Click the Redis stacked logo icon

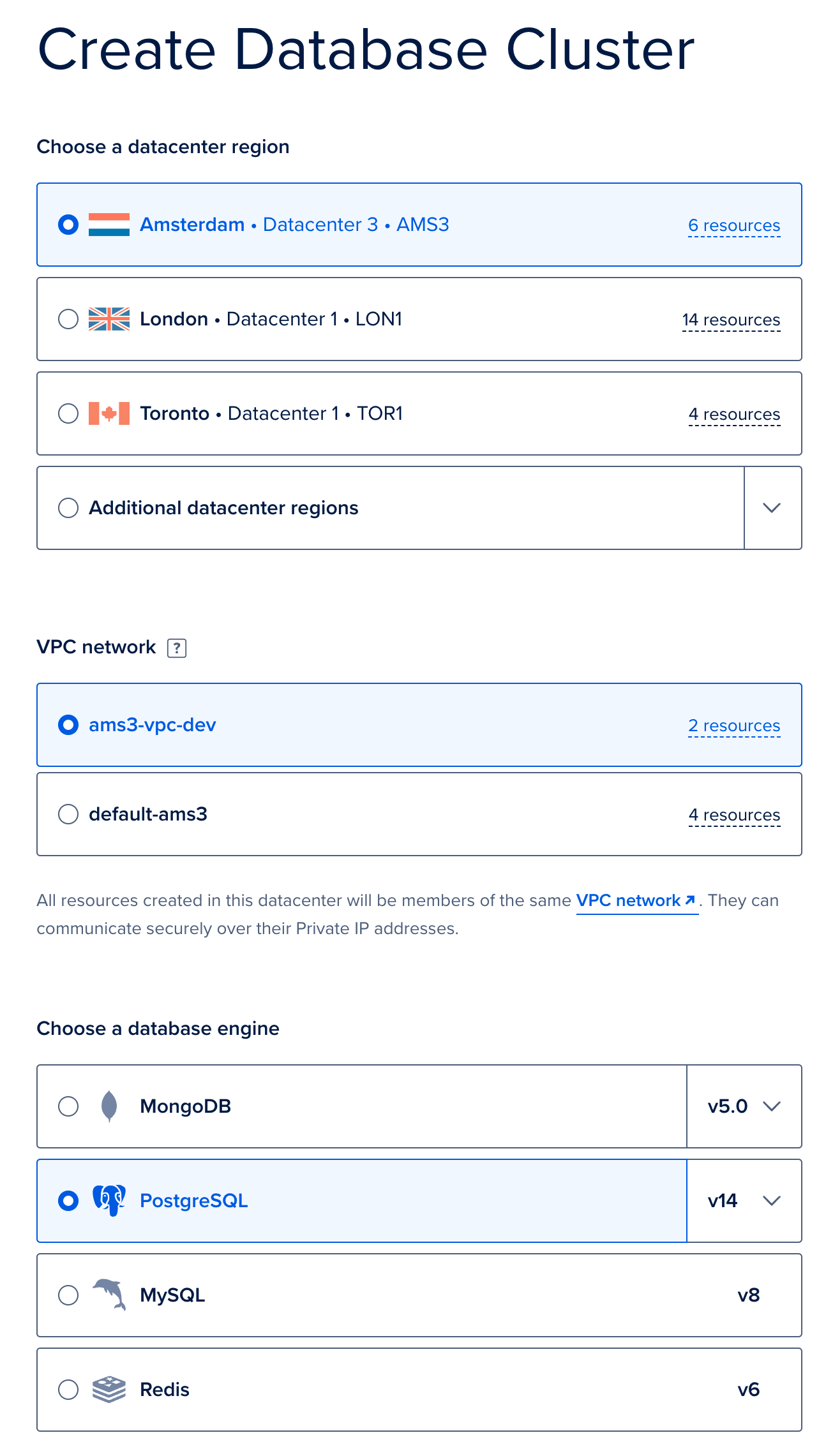tap(109, 1389)
